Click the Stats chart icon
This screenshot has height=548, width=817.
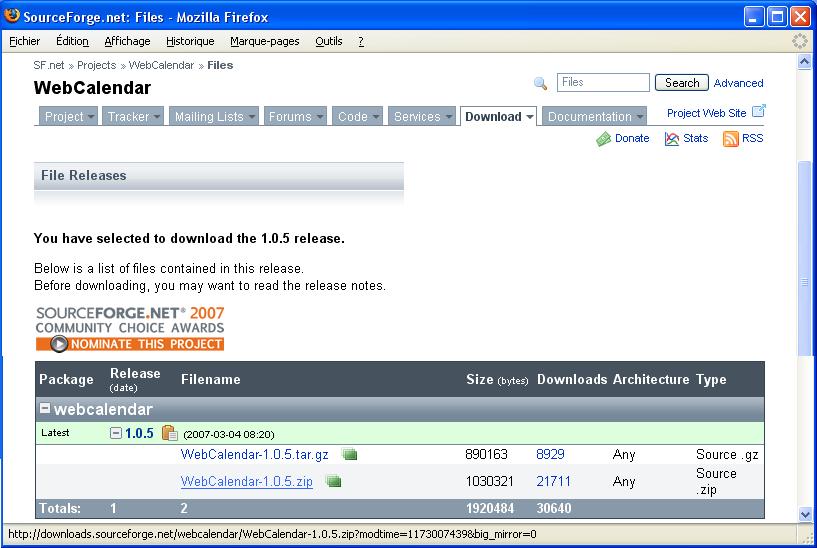(672, 139)
